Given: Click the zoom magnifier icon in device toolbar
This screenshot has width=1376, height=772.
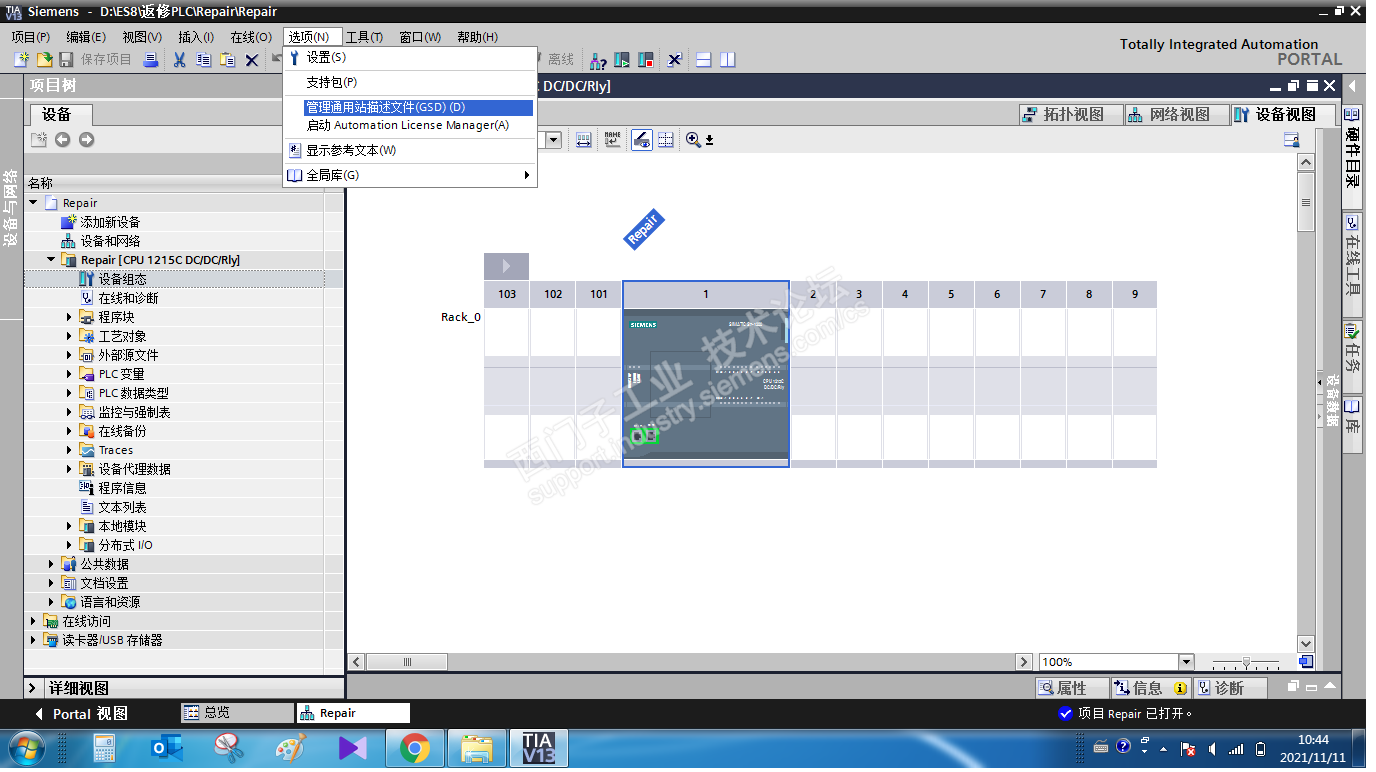Looking at the screenshot, I should pos(694,140).
